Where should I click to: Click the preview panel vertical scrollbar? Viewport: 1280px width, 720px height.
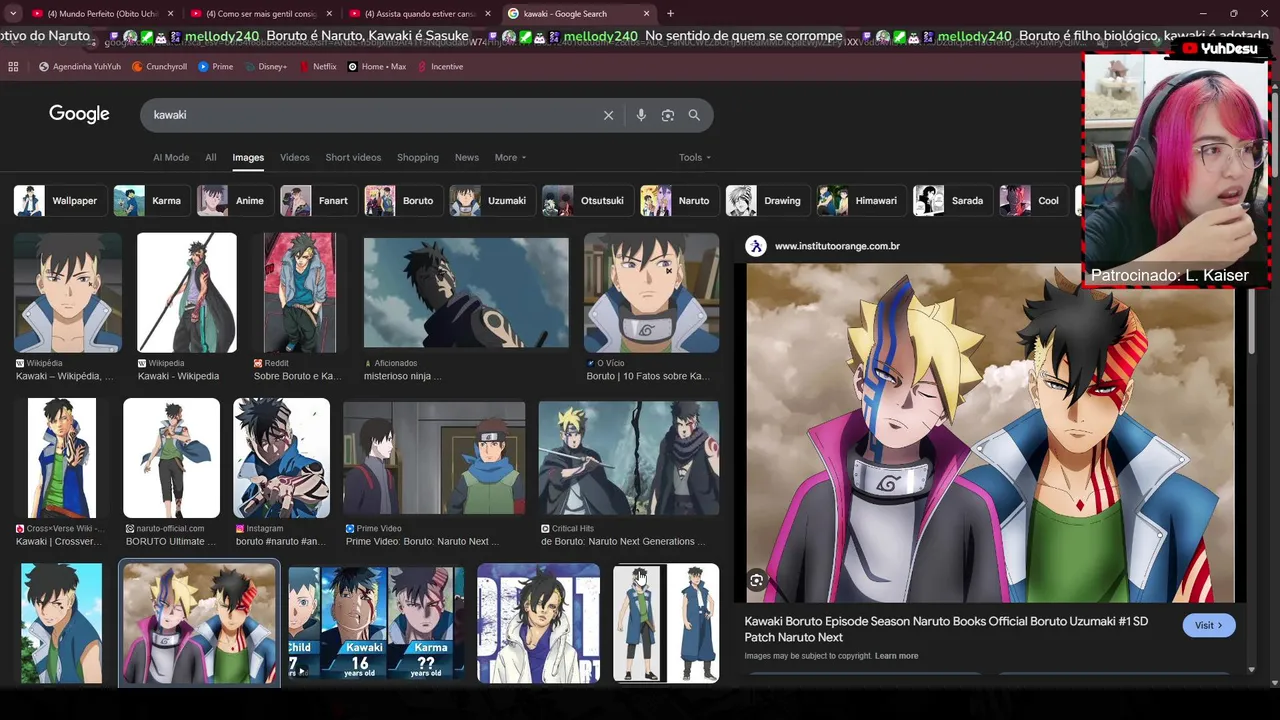[1251, 320]
